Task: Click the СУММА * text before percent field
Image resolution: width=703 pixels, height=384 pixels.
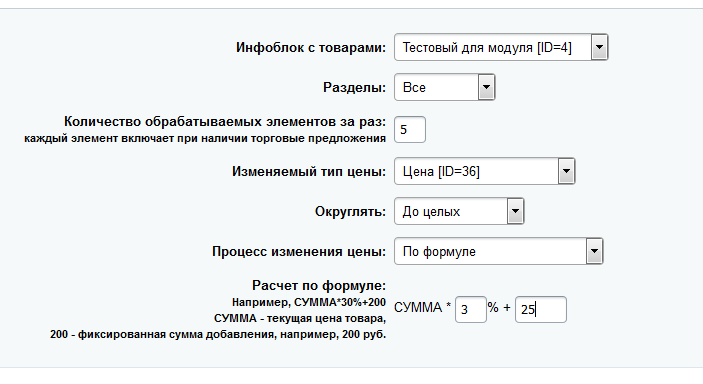Action: pyautogui.click(x=422, y=308)
